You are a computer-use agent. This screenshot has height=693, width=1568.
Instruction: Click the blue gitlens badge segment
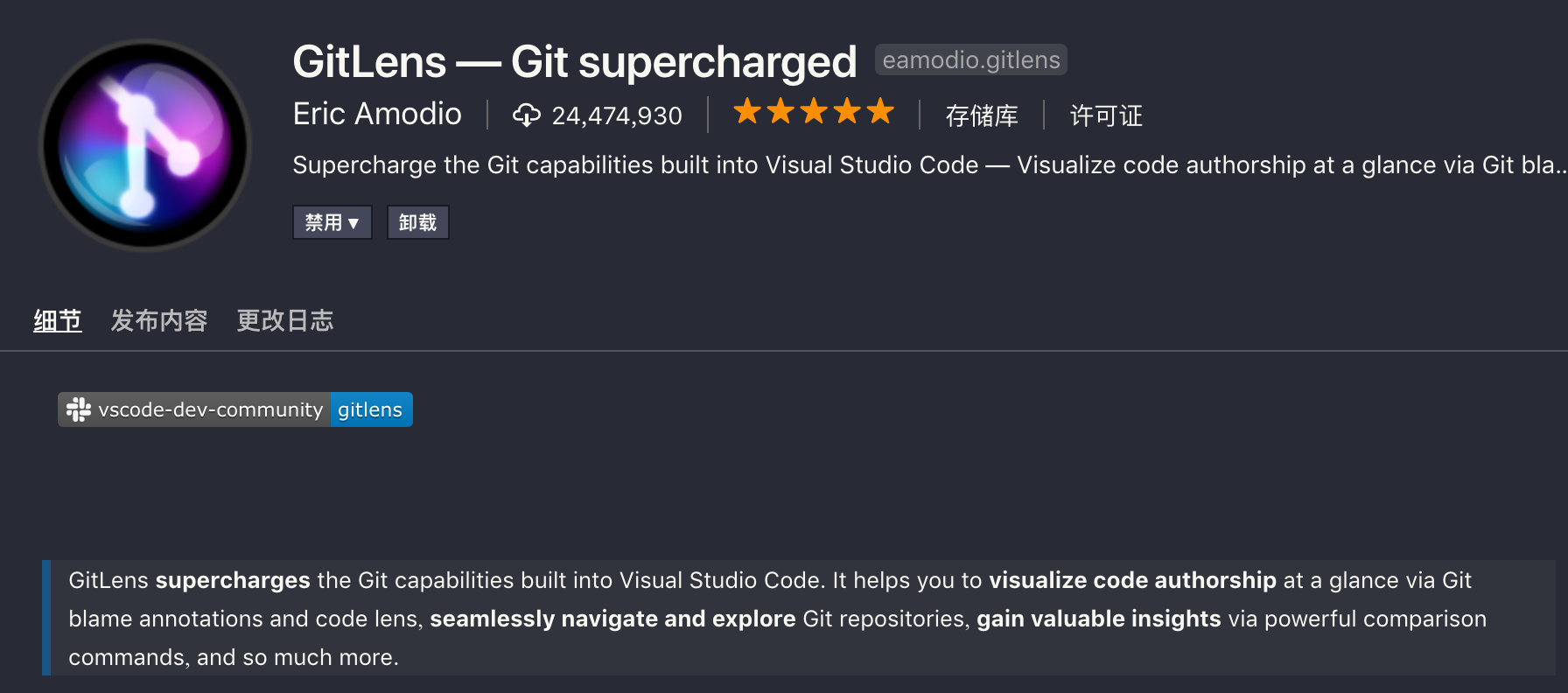371,409
